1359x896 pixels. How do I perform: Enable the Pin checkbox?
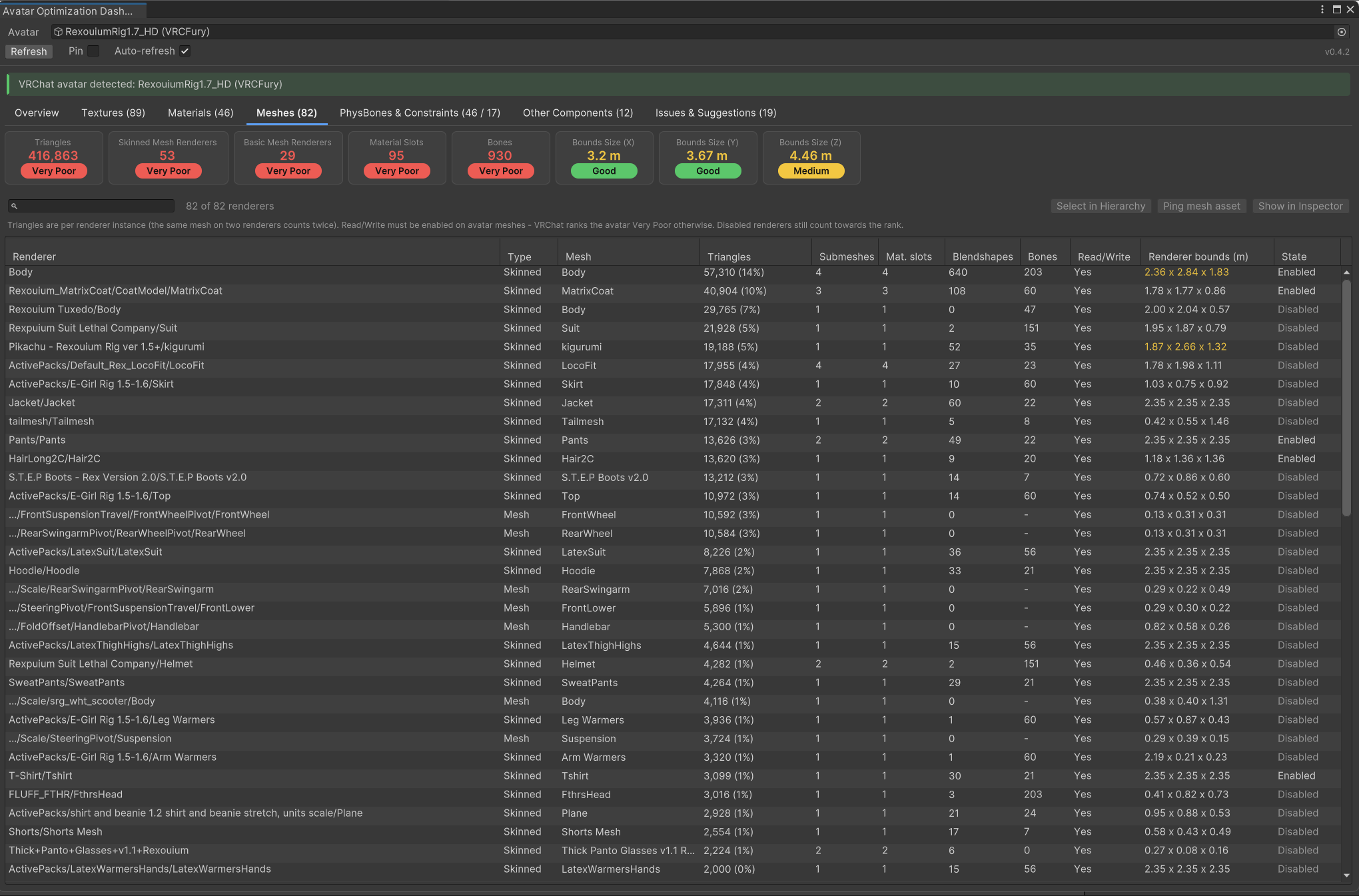[x=93, y=51]
